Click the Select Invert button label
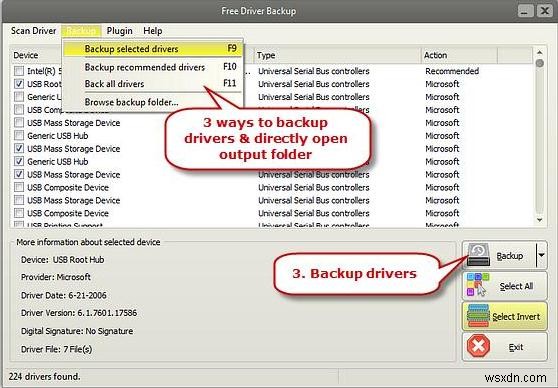The height and width of the screenshot is (388, 558). point(516,316)
